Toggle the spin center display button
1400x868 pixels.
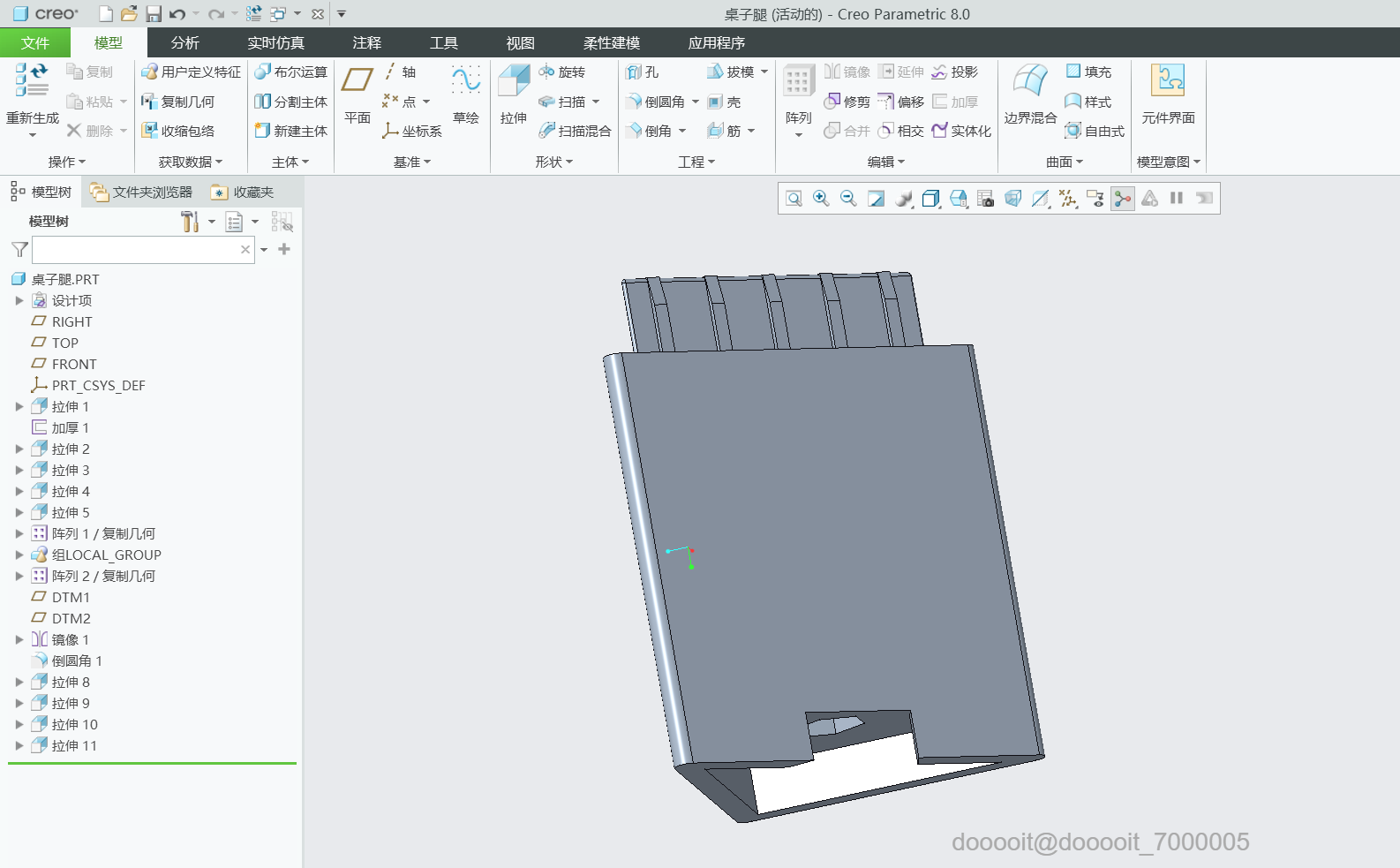1123,199
